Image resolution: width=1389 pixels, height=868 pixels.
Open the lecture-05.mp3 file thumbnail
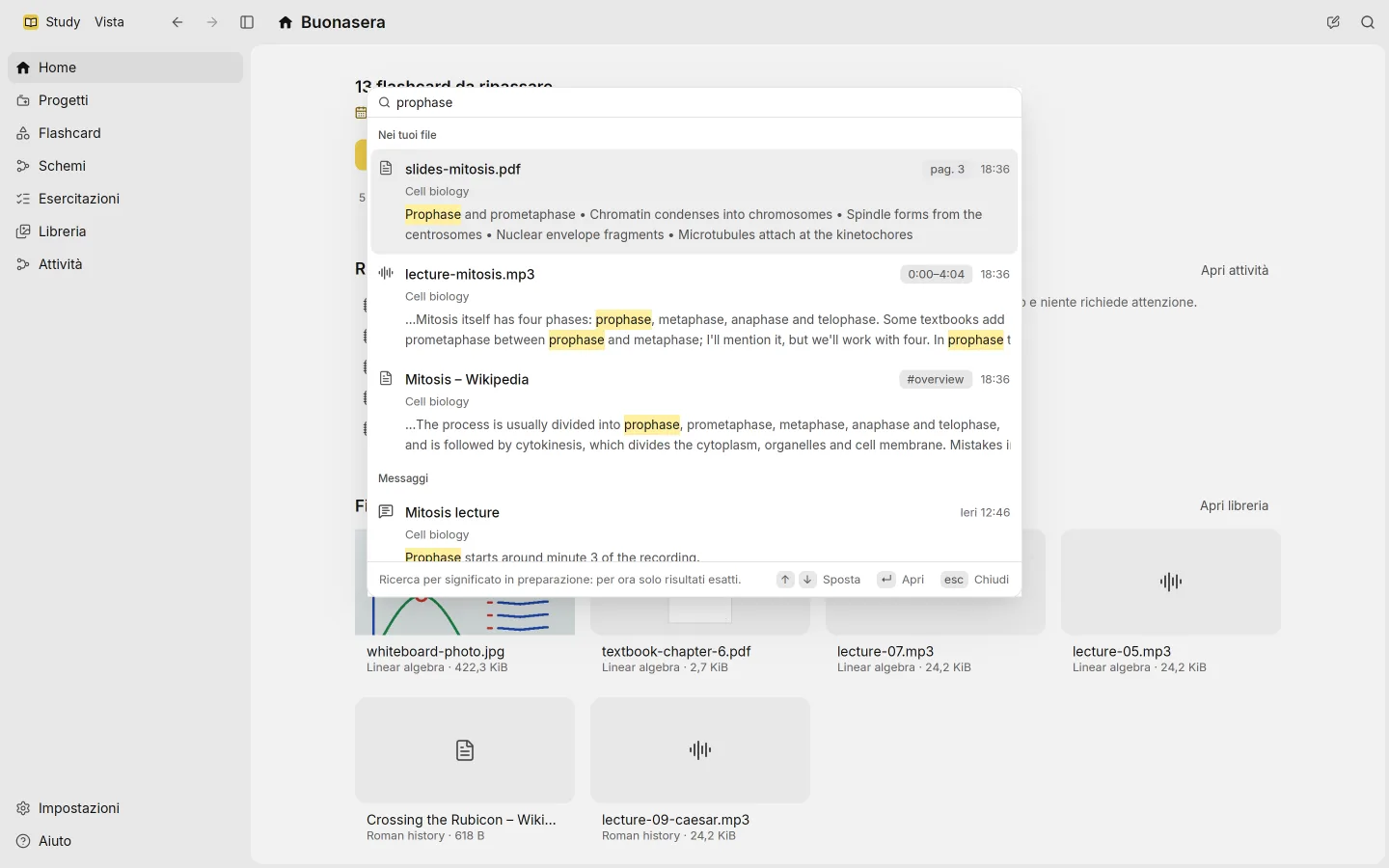pyautogui.click(x=1171, y=582)
